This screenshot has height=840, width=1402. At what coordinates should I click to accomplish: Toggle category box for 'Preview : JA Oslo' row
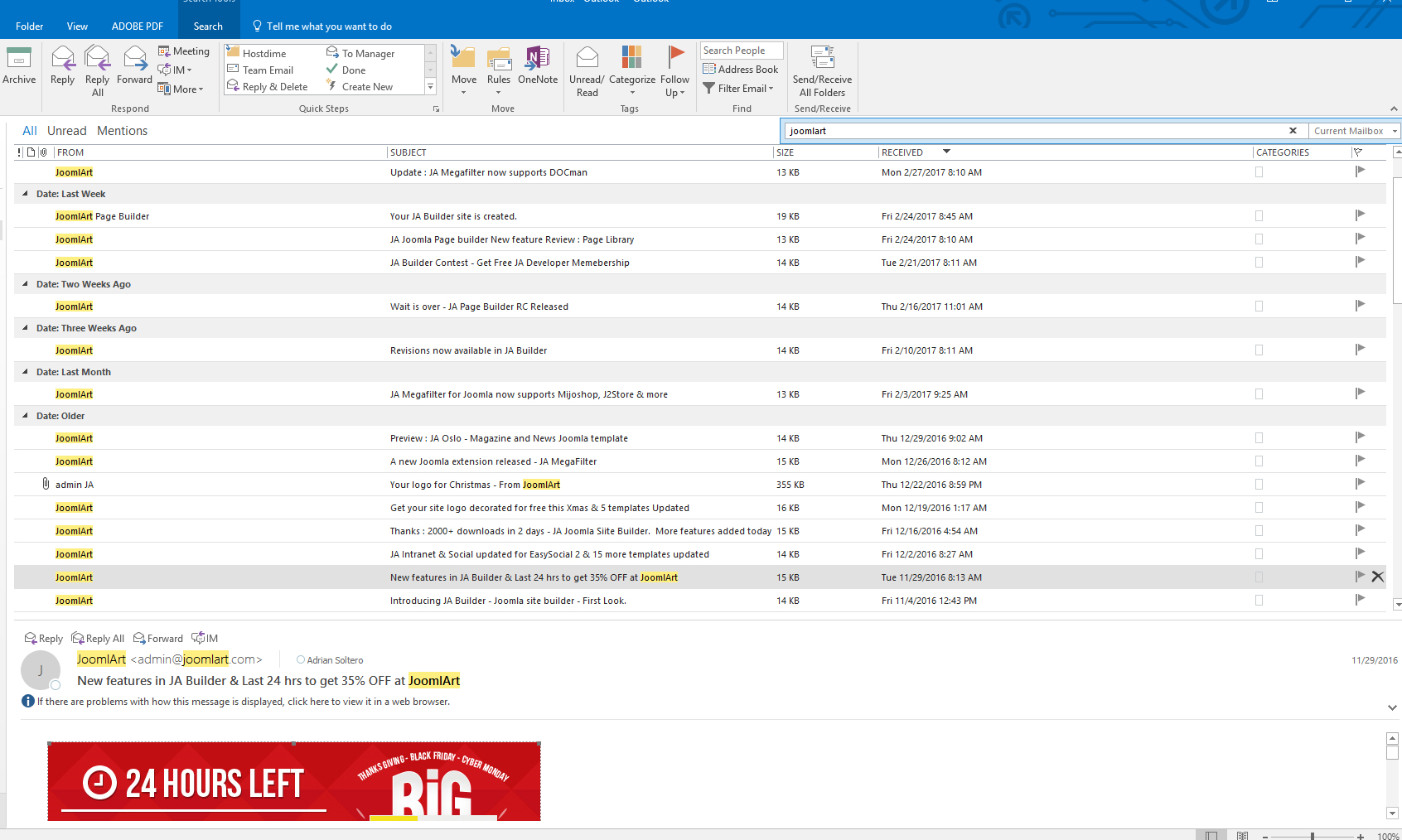click(1259, 438)
